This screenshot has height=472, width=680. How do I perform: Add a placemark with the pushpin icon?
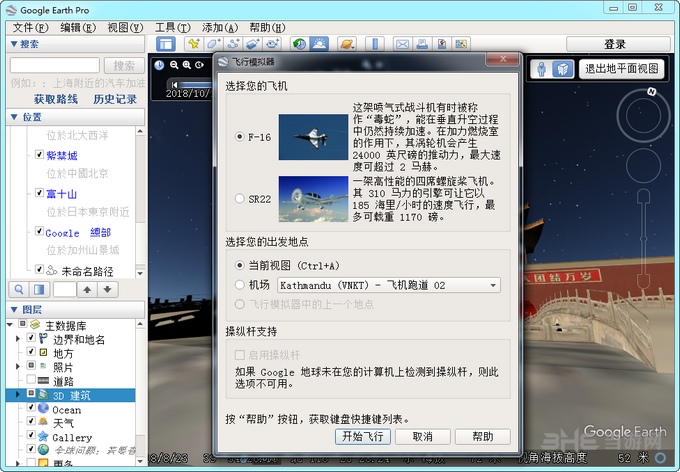(194, 44)
